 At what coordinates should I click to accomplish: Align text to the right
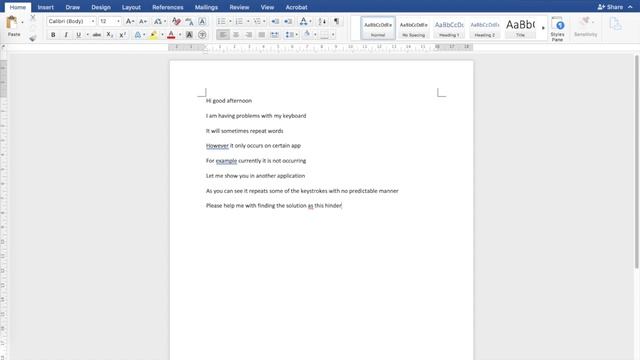249,35
